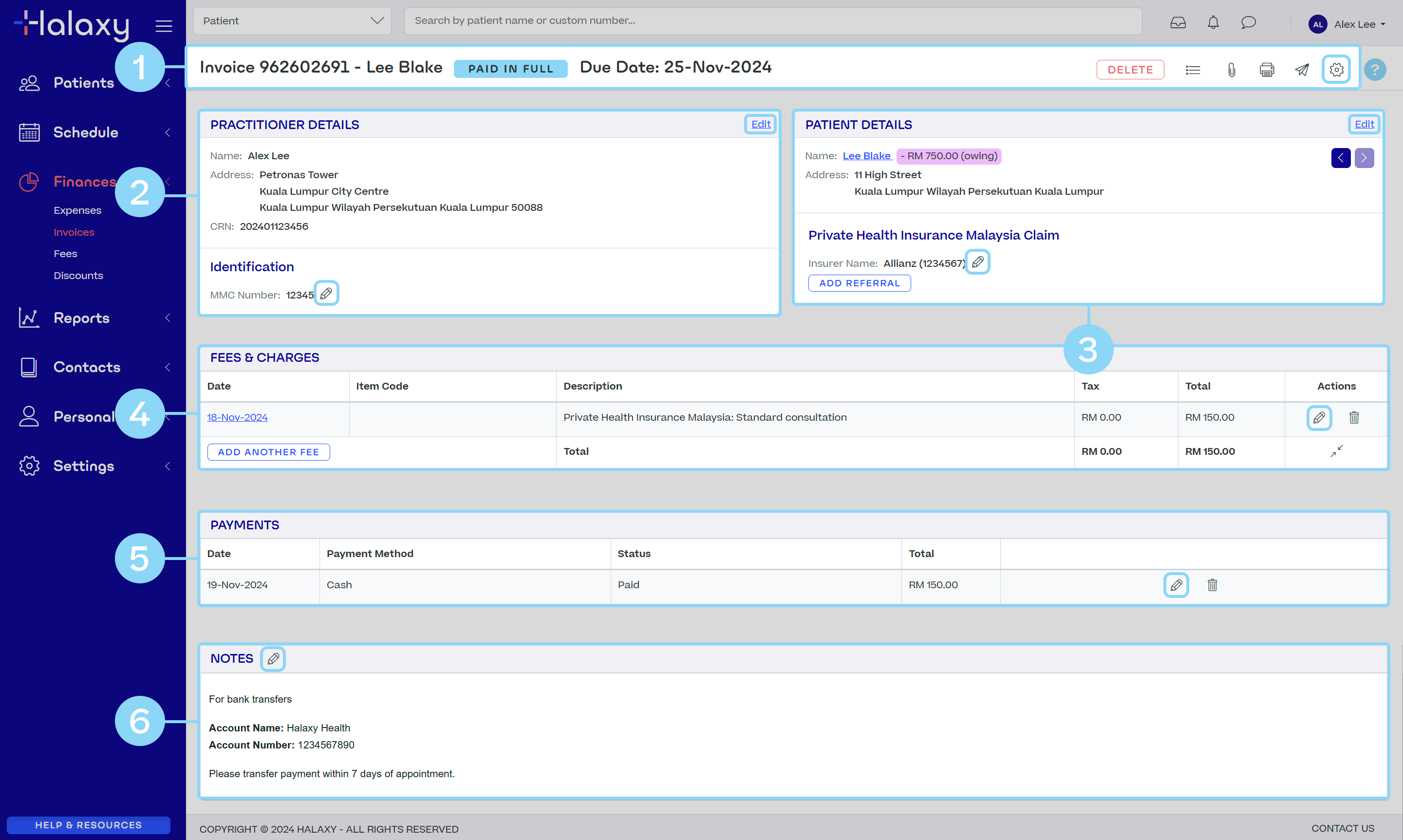Screen dimensions: 1403x840
Task: Delete the Standard consultation fee row
Action: pyautogui.click(x=1354, y=418)
